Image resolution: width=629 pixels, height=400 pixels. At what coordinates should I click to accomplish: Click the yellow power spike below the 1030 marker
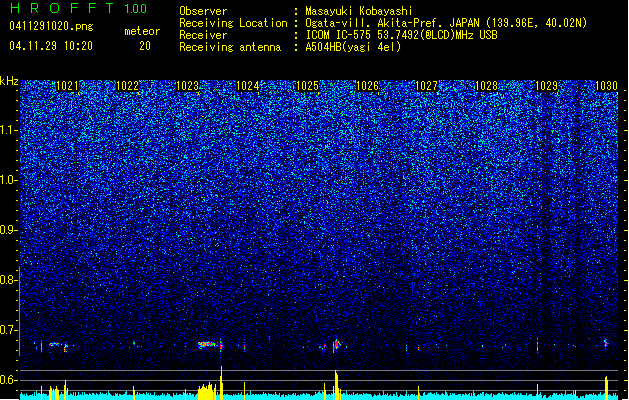coord(606,388)
